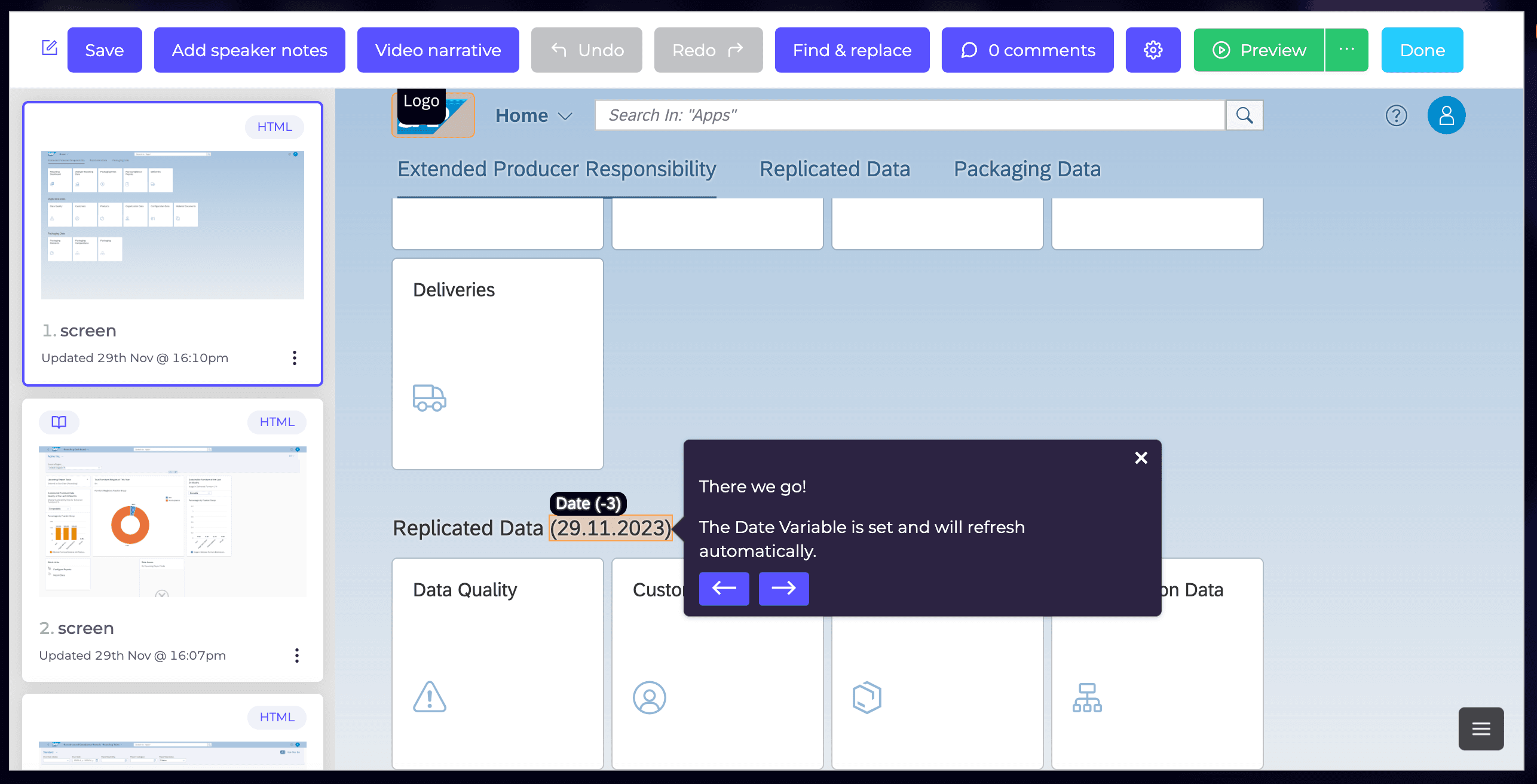Click the Video narrative button

437,50
